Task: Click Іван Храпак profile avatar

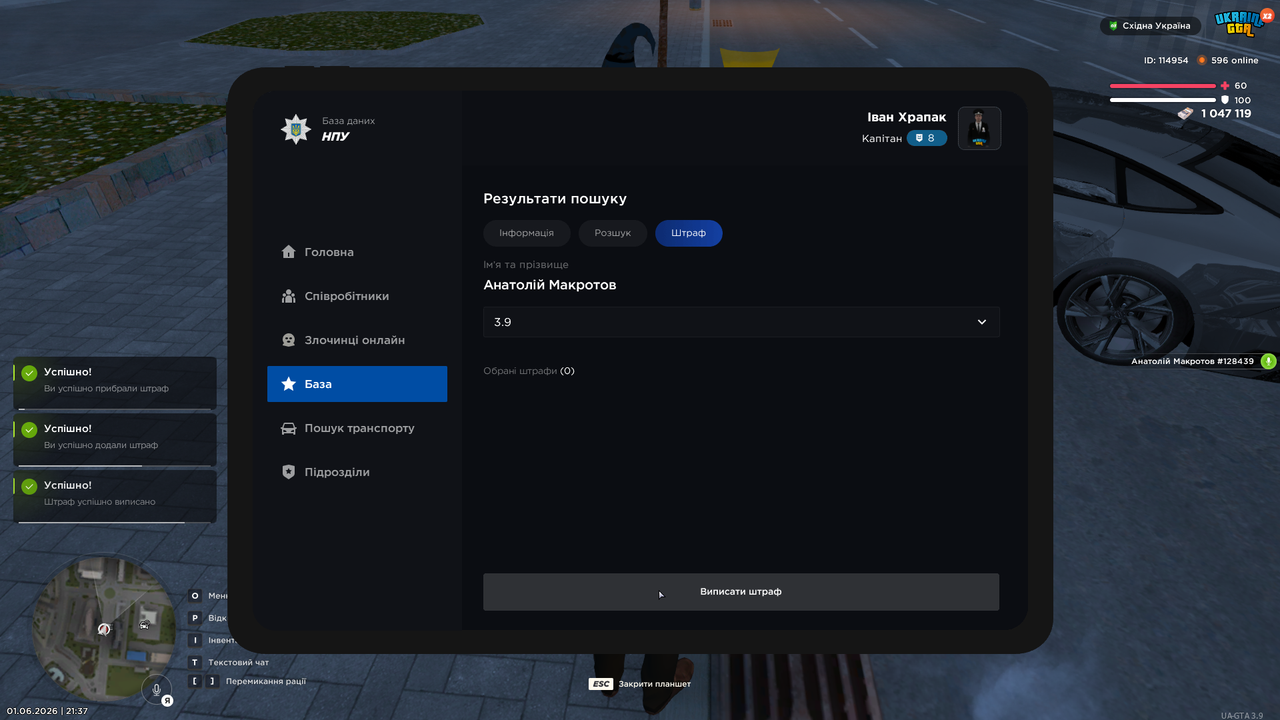Action: click(980, 129)
